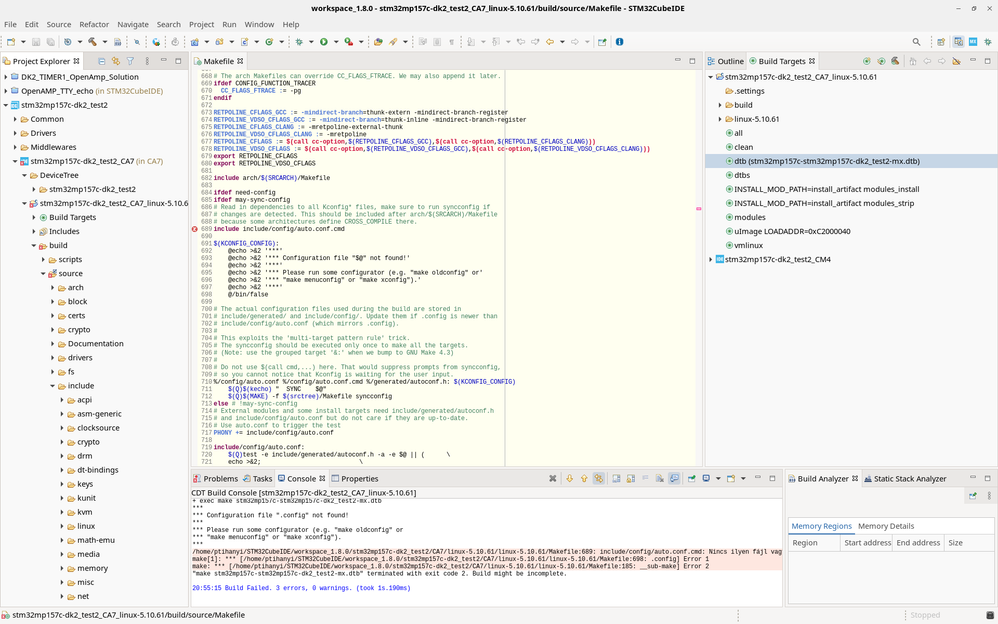Viewport: 998px width, 624px height.
Task: Click the 'Start address' column header
Action: point(867,543)
